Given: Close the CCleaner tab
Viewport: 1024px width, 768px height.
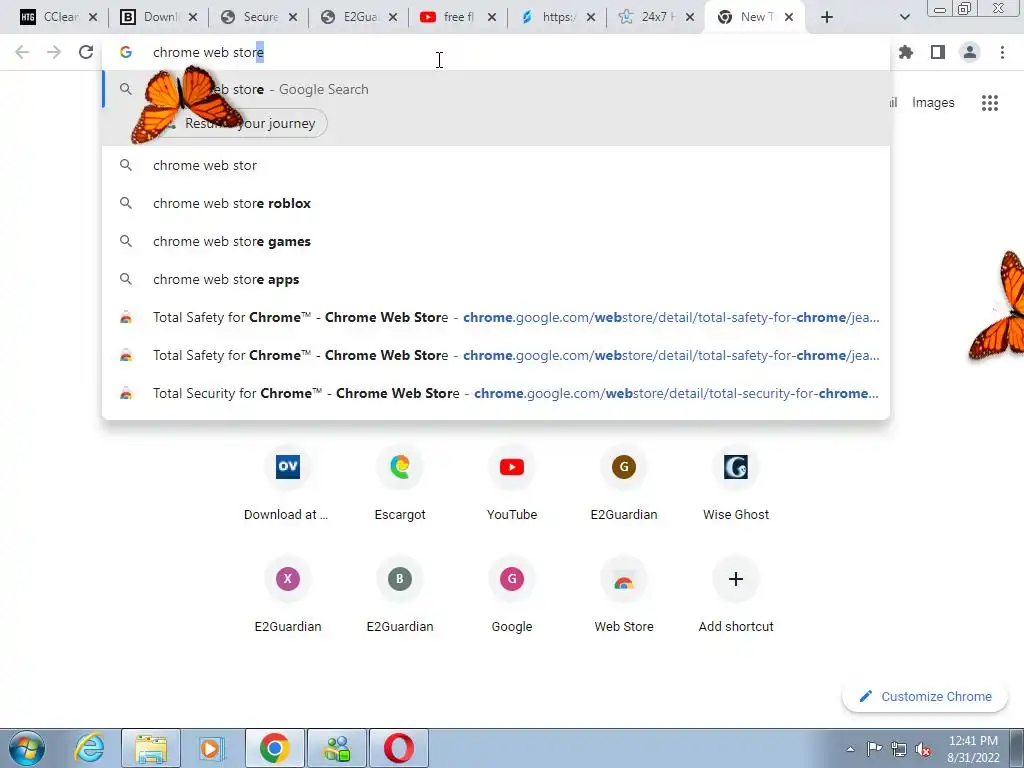Looking at the screenshot, I should pyautogui.click(x=93, y=17).
